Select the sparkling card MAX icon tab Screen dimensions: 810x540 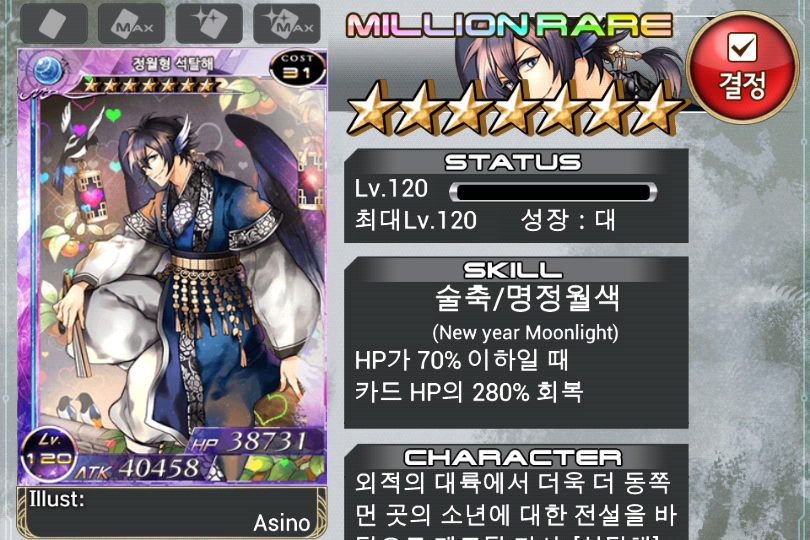287,23
